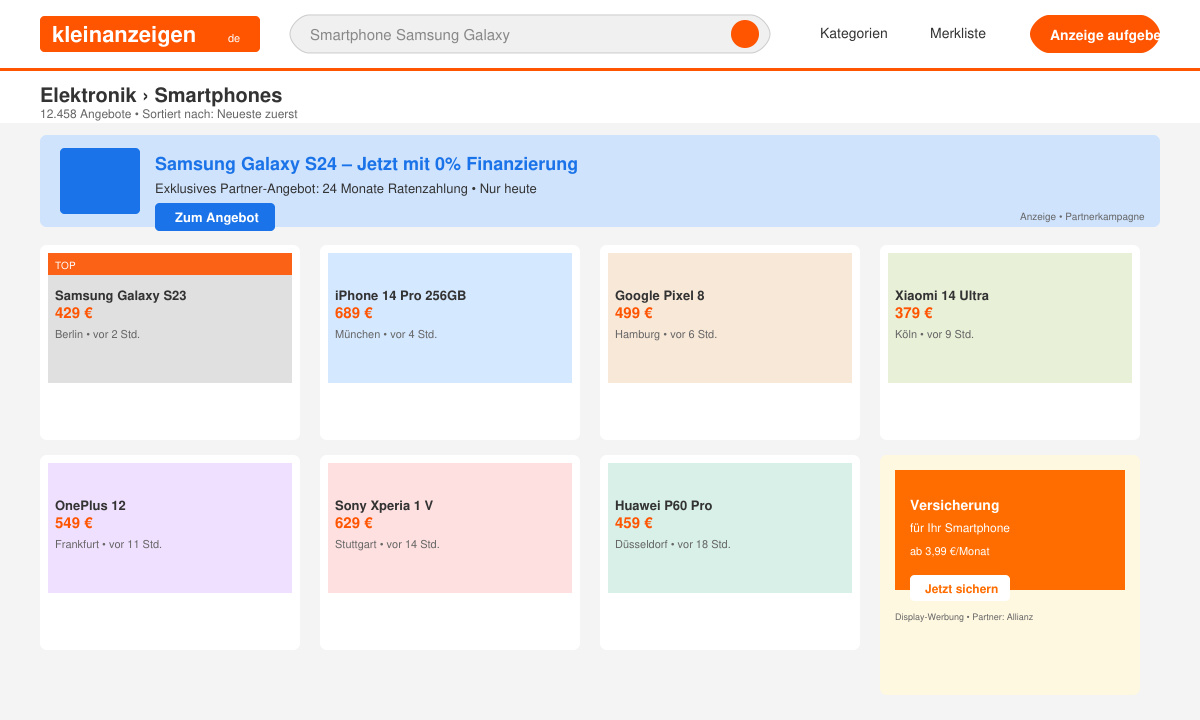
Task: Click 'Hamburg • vor 6 Std.' text
Action: click(666, 334)
